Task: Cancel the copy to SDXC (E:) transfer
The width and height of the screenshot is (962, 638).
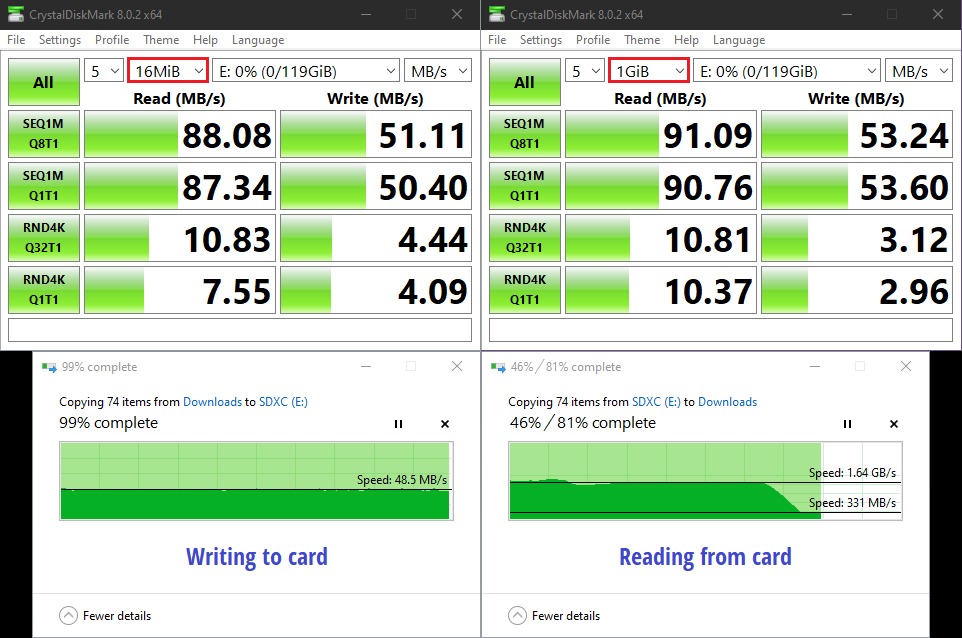Action: click(445, 424)
